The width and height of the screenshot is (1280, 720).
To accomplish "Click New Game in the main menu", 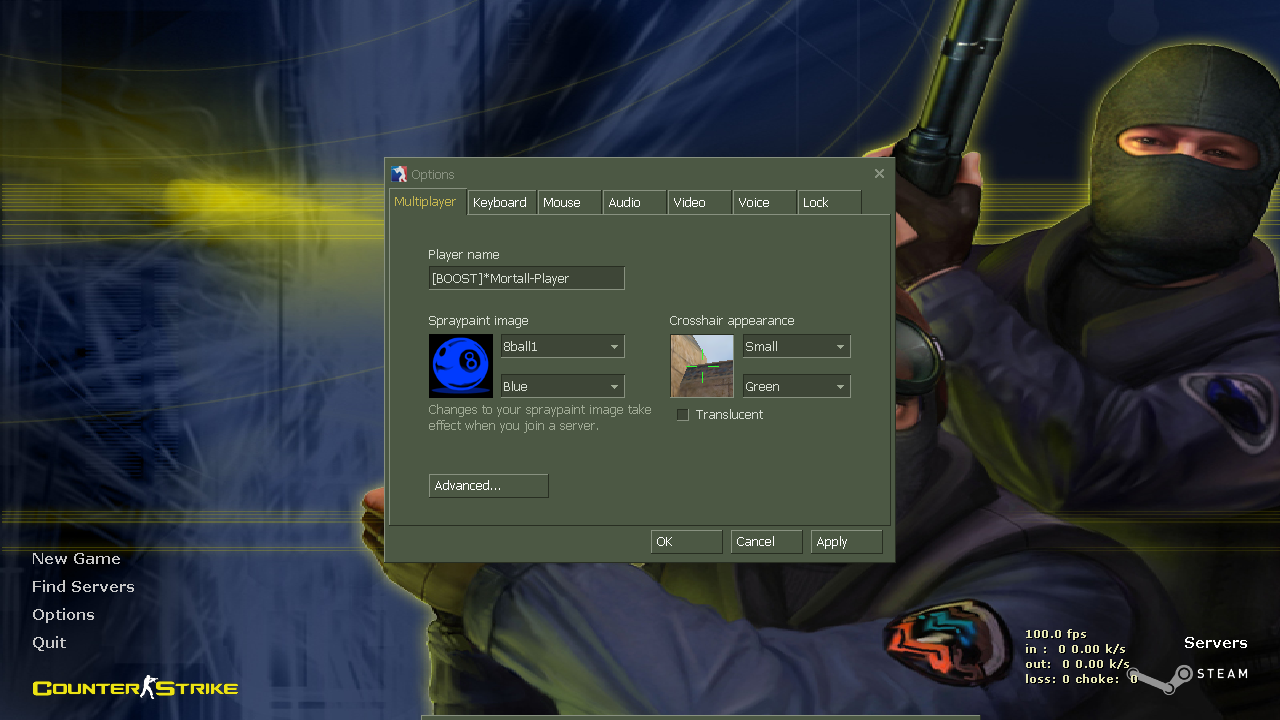I will pos(76,558).
